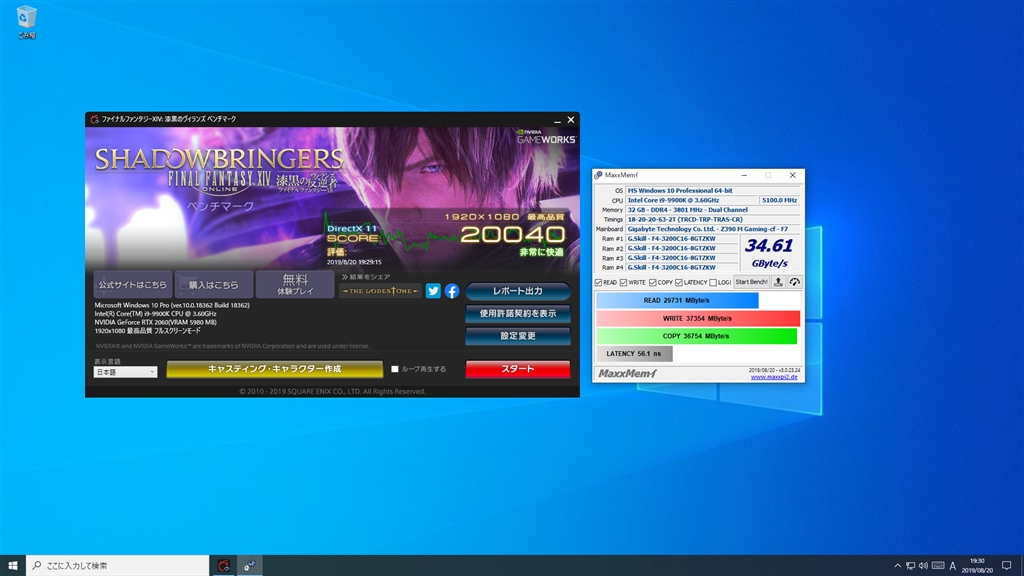Open the Action Center notifications icon
This screenshot has width=1024, height=576.
(x=1007, y=566)
